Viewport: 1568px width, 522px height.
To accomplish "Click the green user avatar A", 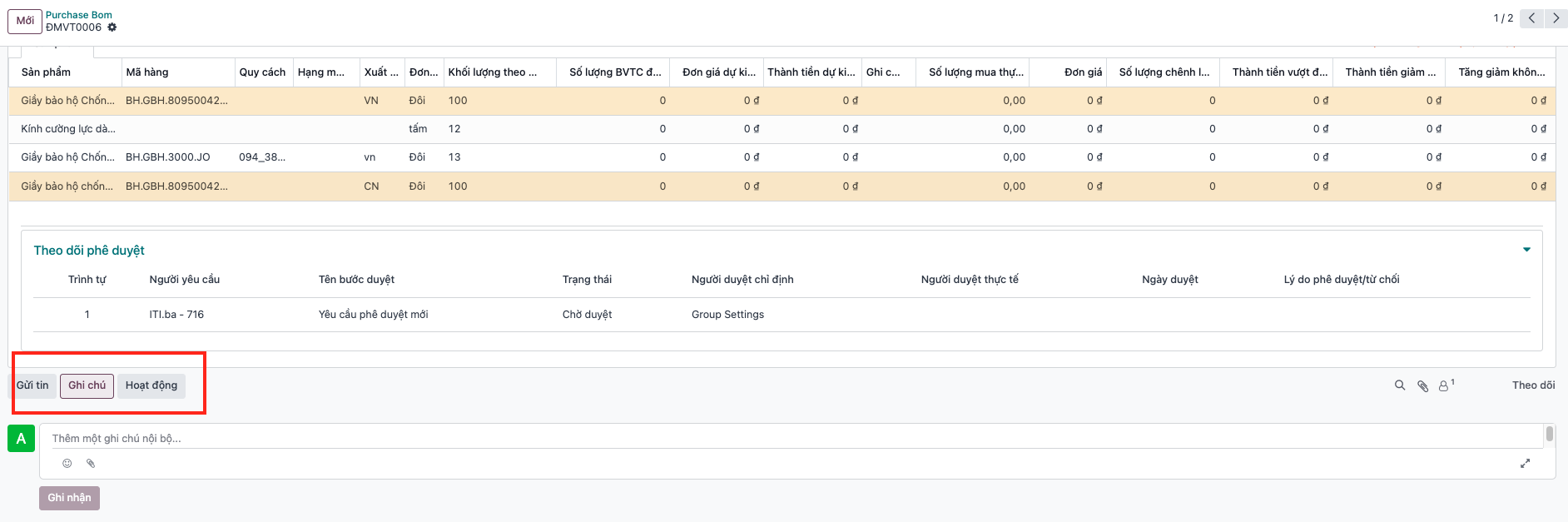I will [x=21, y=438].
